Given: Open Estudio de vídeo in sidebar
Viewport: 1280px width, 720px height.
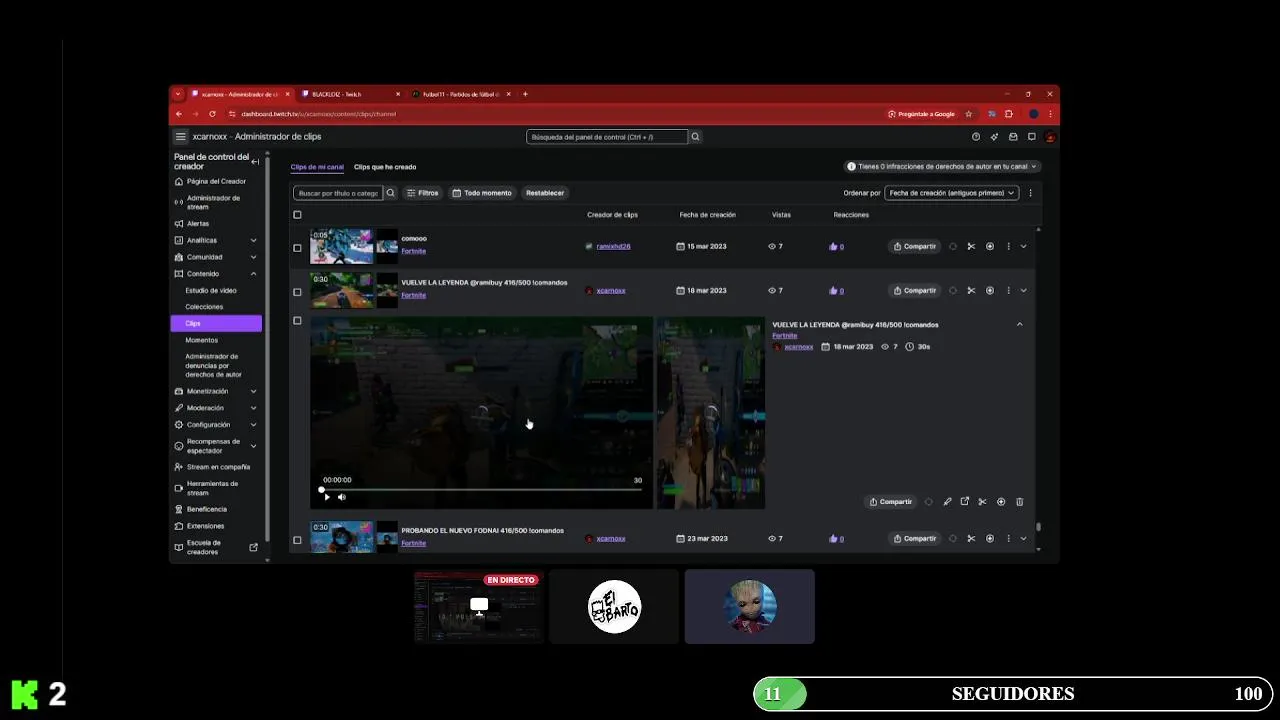Looking at the screenshot, I should click(211, 290).
